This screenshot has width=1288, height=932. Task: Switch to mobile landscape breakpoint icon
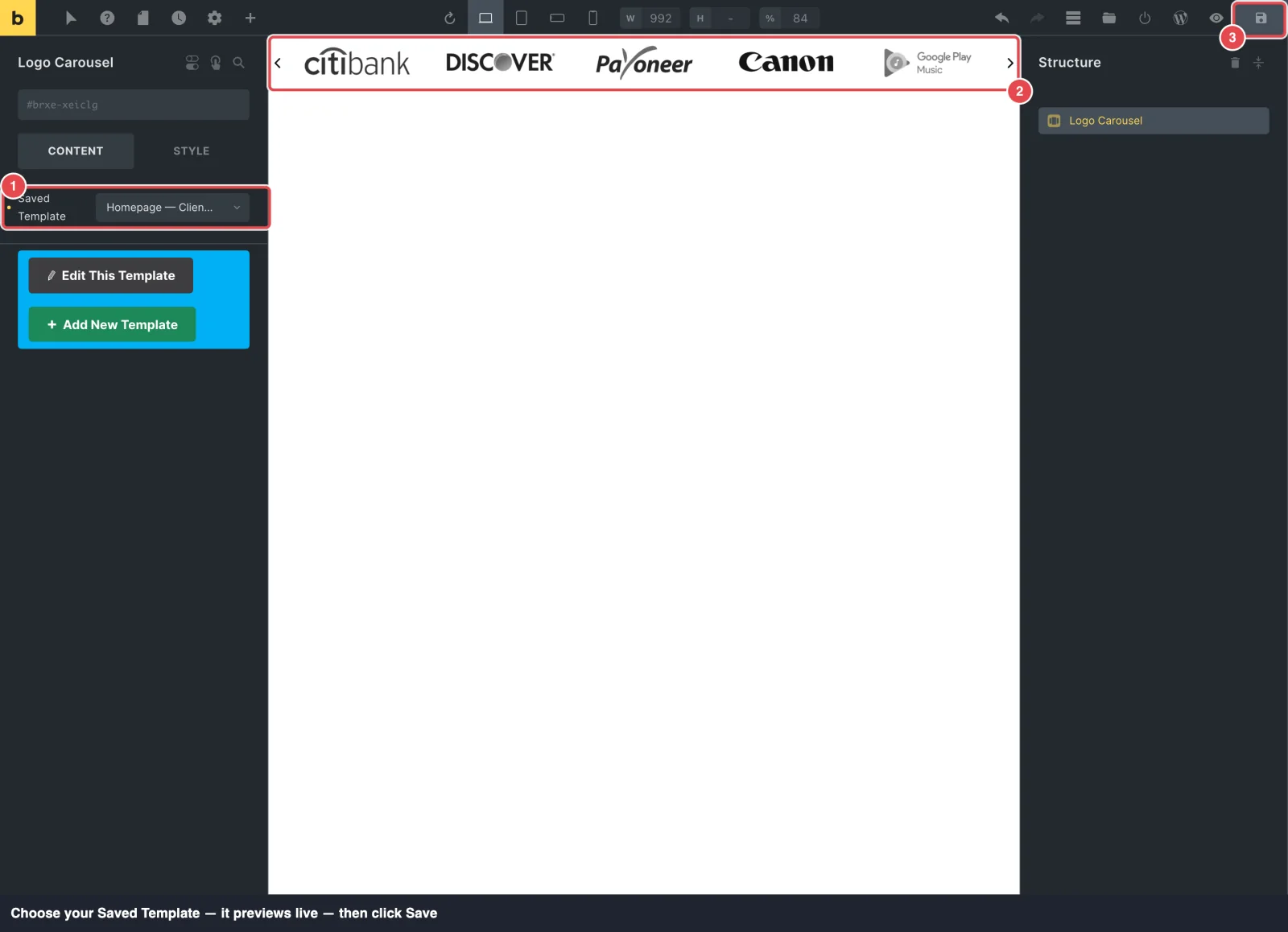(x=557, y=18)
